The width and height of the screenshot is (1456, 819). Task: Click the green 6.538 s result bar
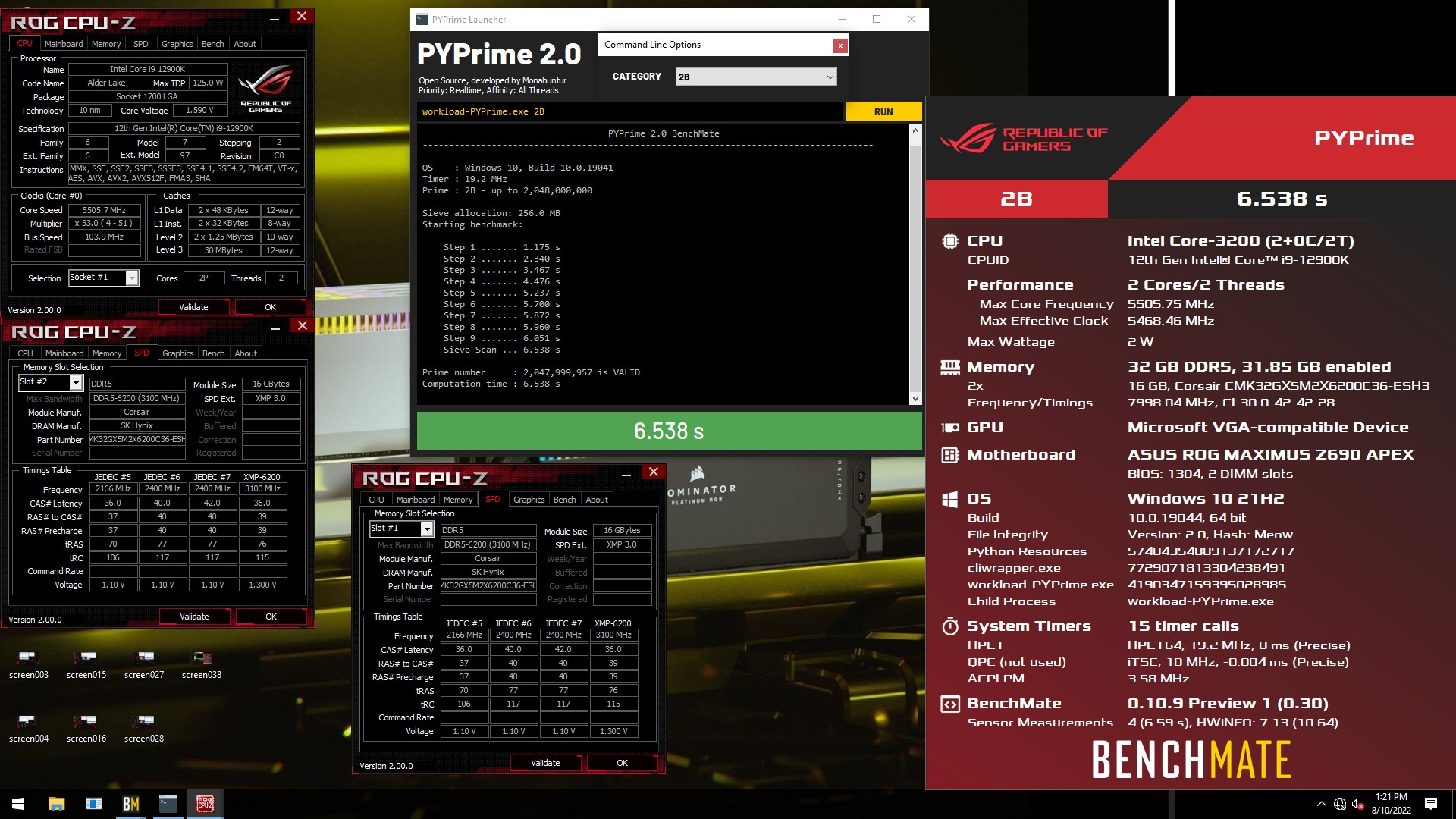(x=669, y=431)
